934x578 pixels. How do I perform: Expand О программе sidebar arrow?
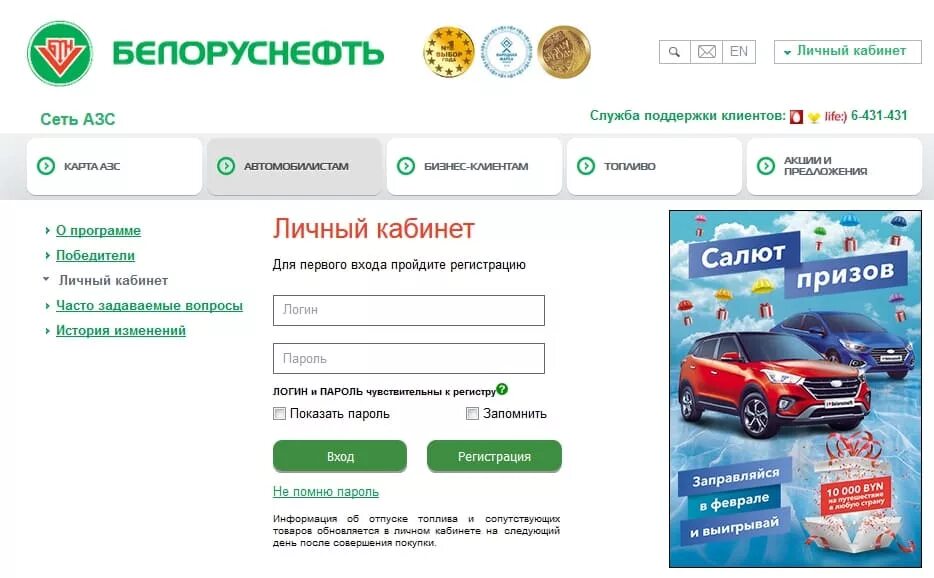(x=47, y=230)
